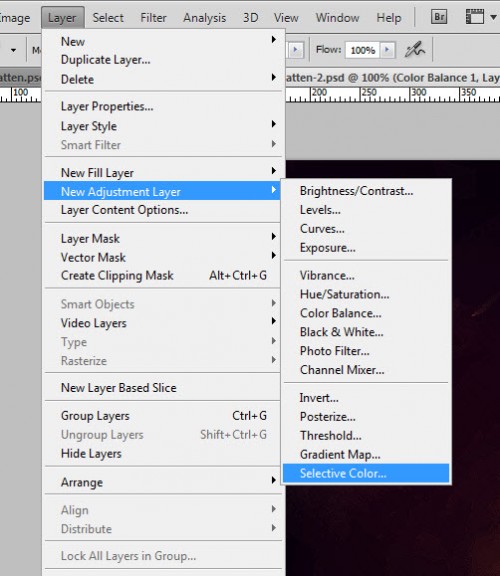Open the Layer menu
The height and width of the screenshot is (576, 500).
[x=62, y=18]
